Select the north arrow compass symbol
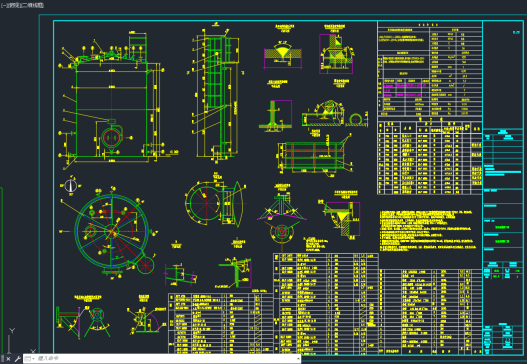 click(x=71, y=185)
